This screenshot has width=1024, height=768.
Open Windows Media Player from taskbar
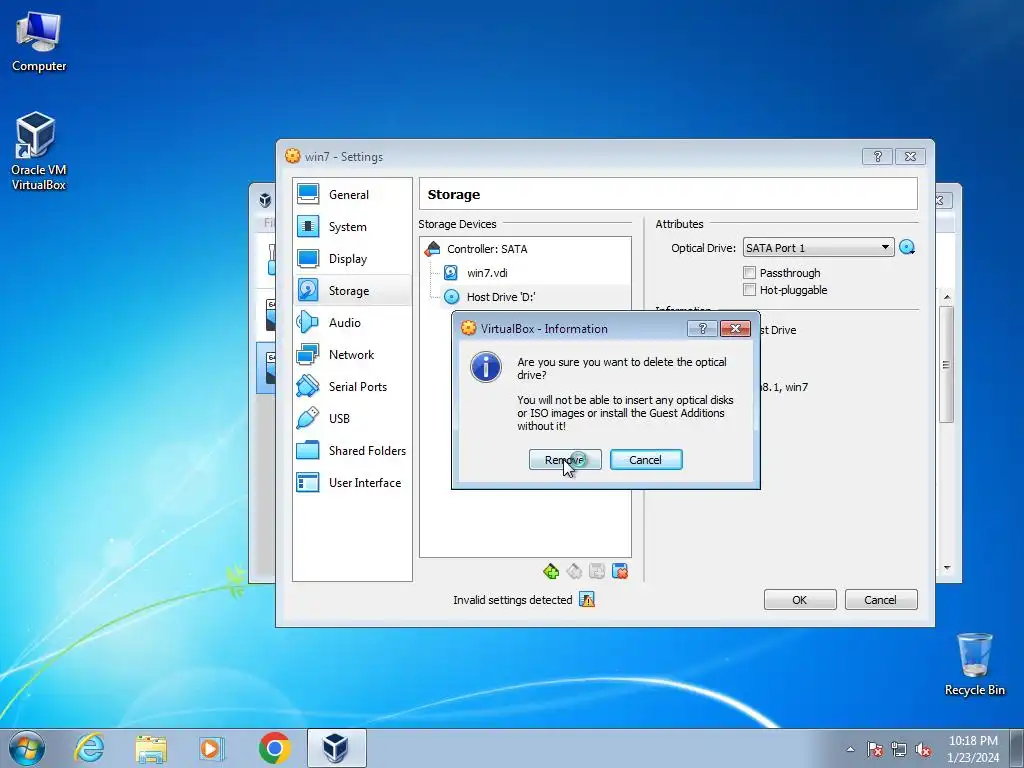[212, 748]
